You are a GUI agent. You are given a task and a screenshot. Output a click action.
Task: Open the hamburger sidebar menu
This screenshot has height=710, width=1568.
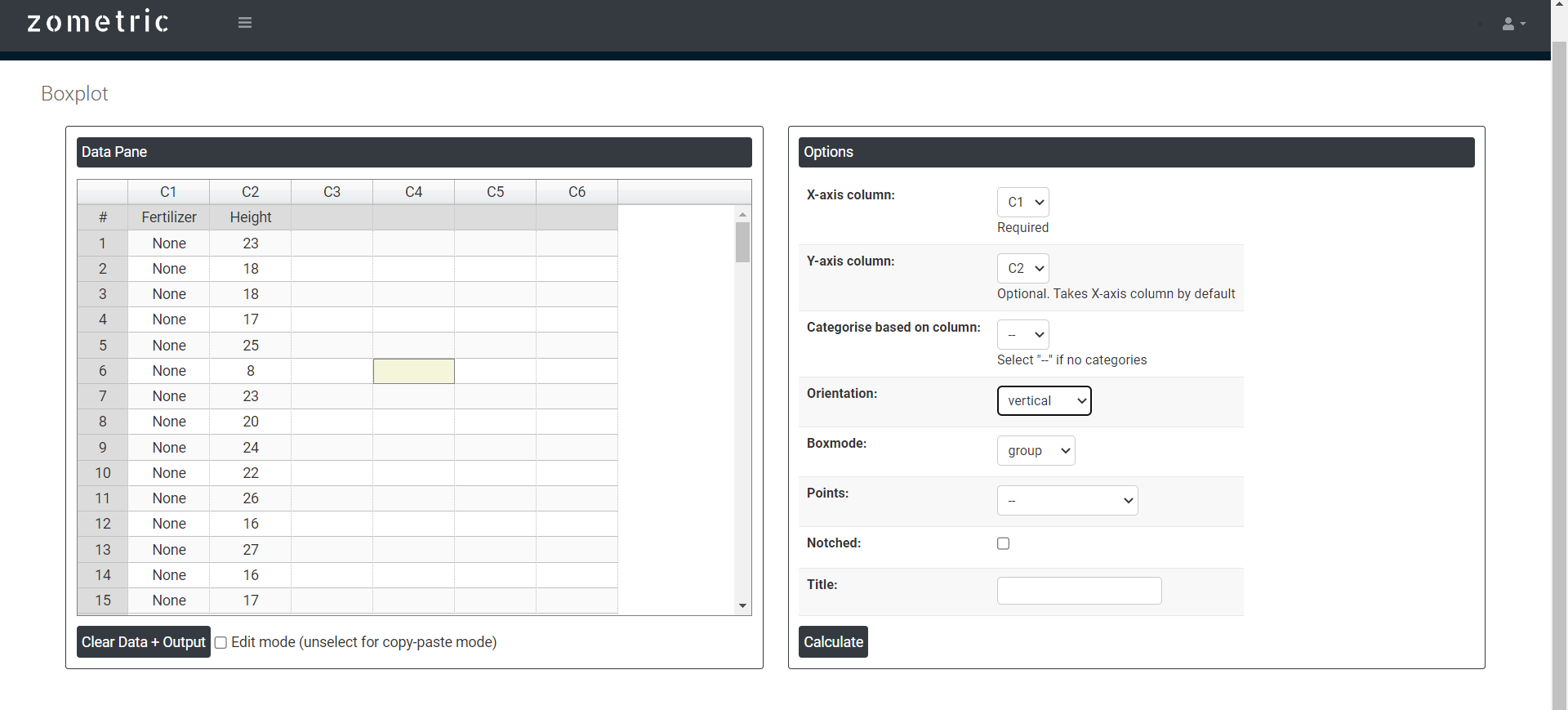(x=245, y=23)
